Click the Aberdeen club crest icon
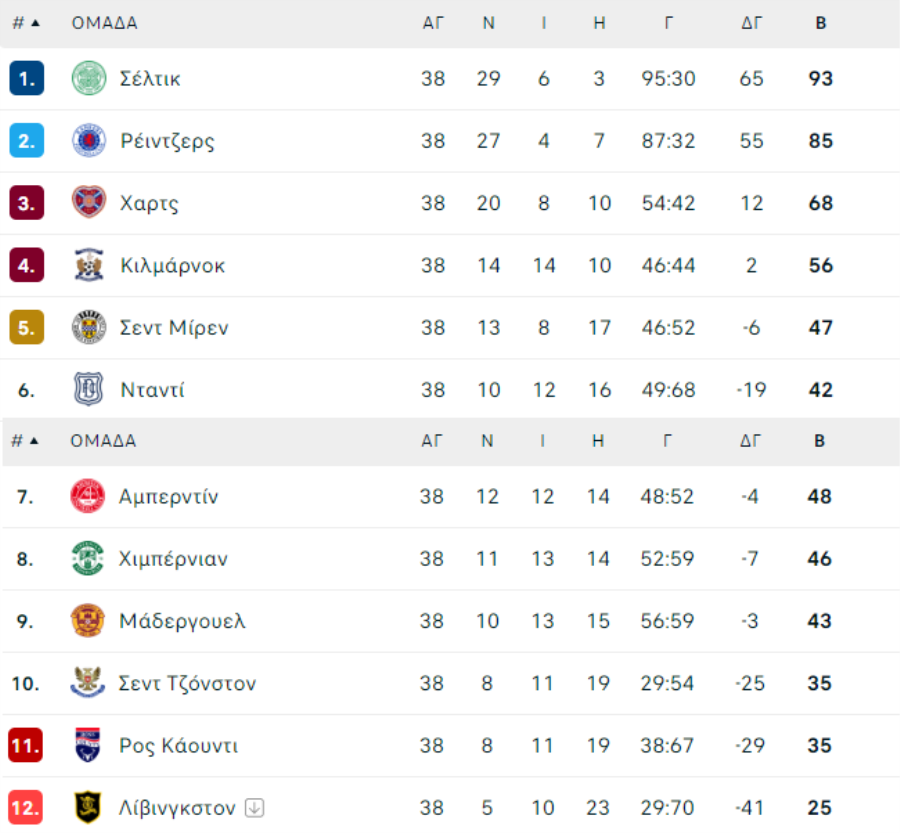The height and width of the screenshot is (833, 900). point(87,495)
